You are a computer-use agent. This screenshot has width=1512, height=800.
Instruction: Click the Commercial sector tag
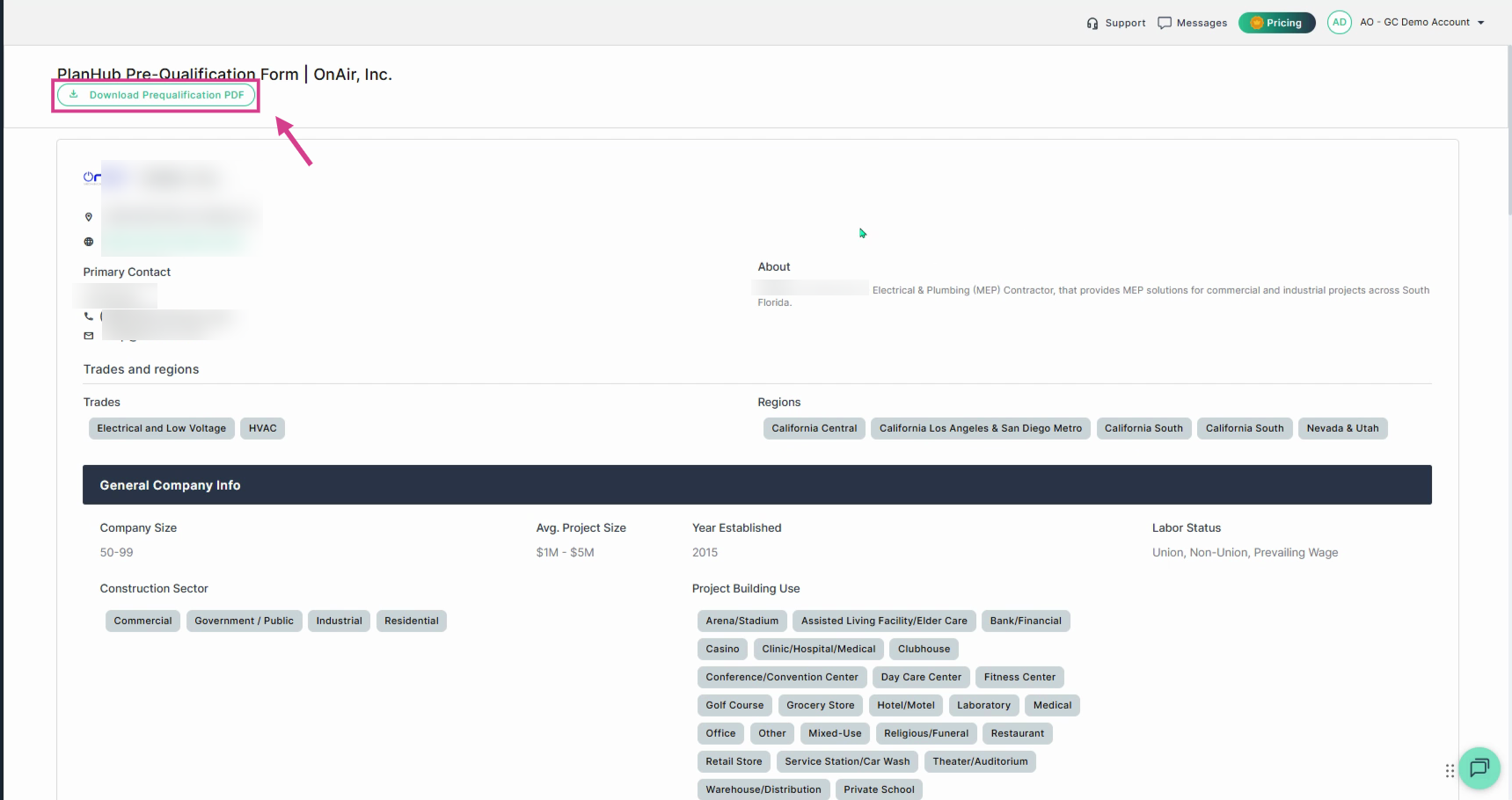(x=142, y=621)
